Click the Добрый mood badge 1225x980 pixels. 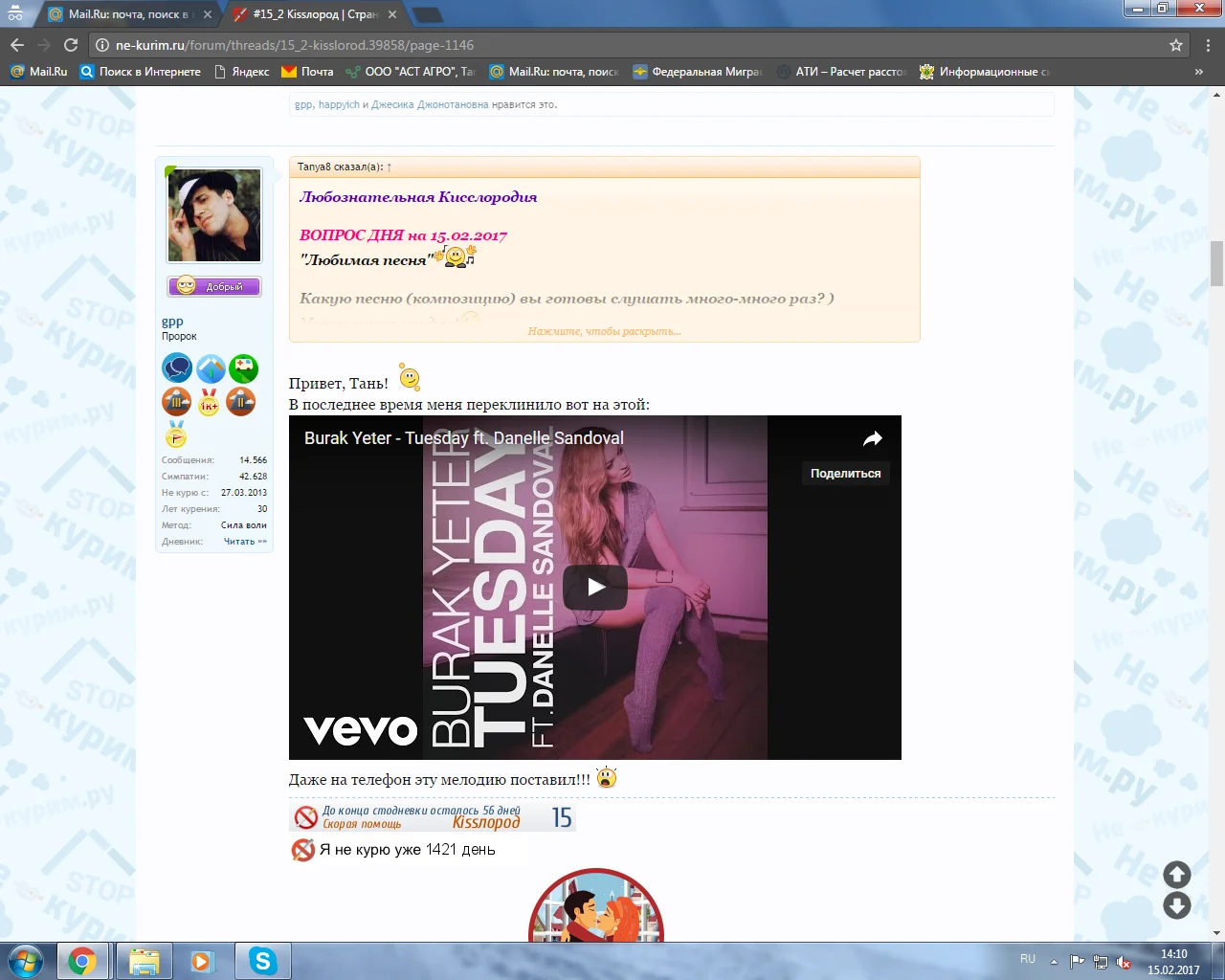214,286
